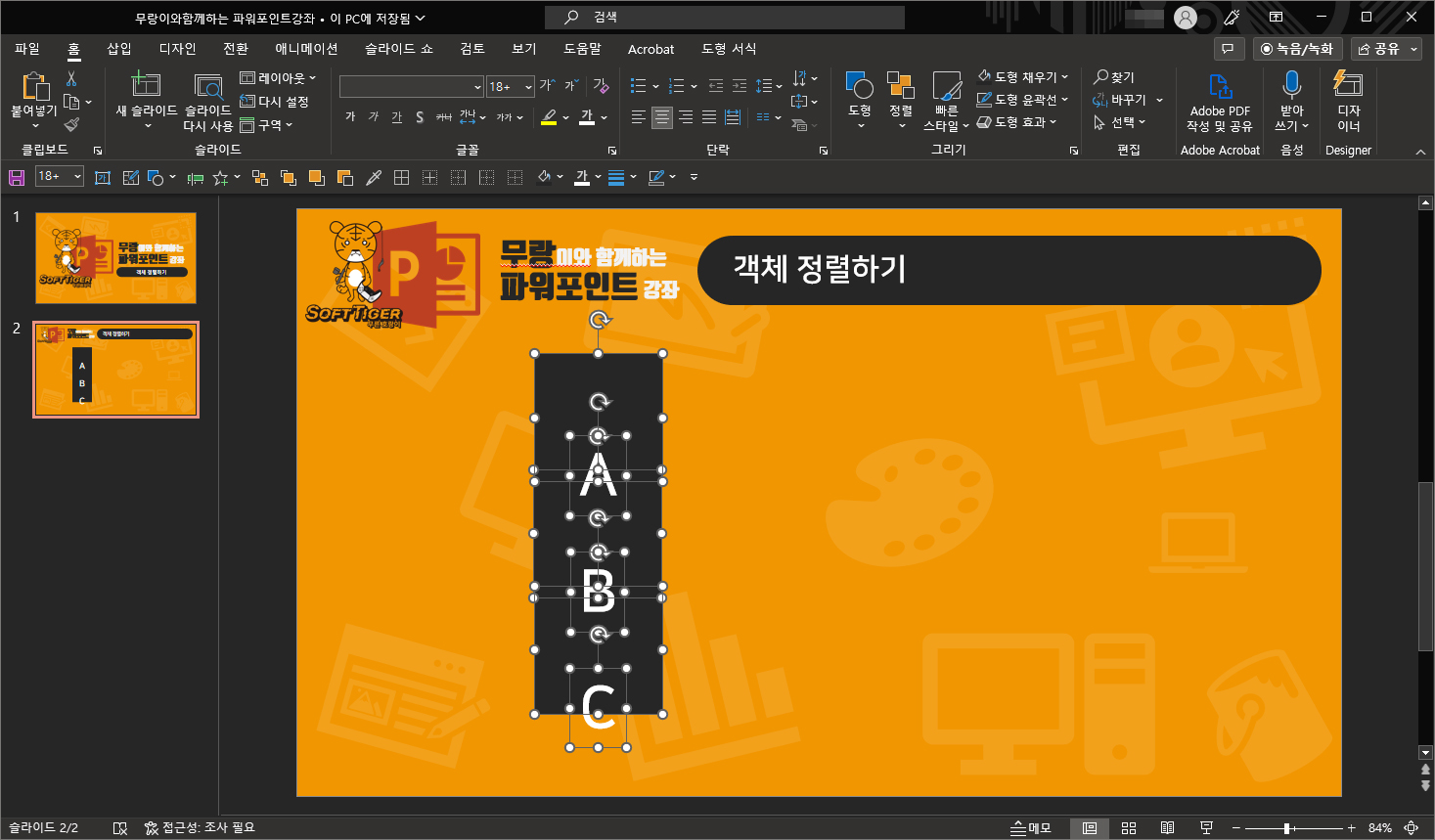Image resolution: width=1435 pixels, height=840 pixels.
Task: Click the Format Painter brush icon
Action: coord(71,125)
